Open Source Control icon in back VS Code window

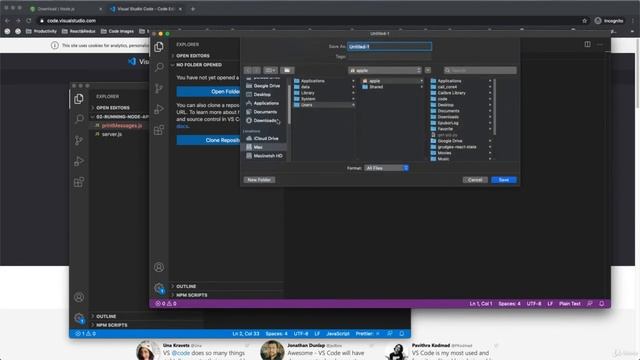click(79, 140)
